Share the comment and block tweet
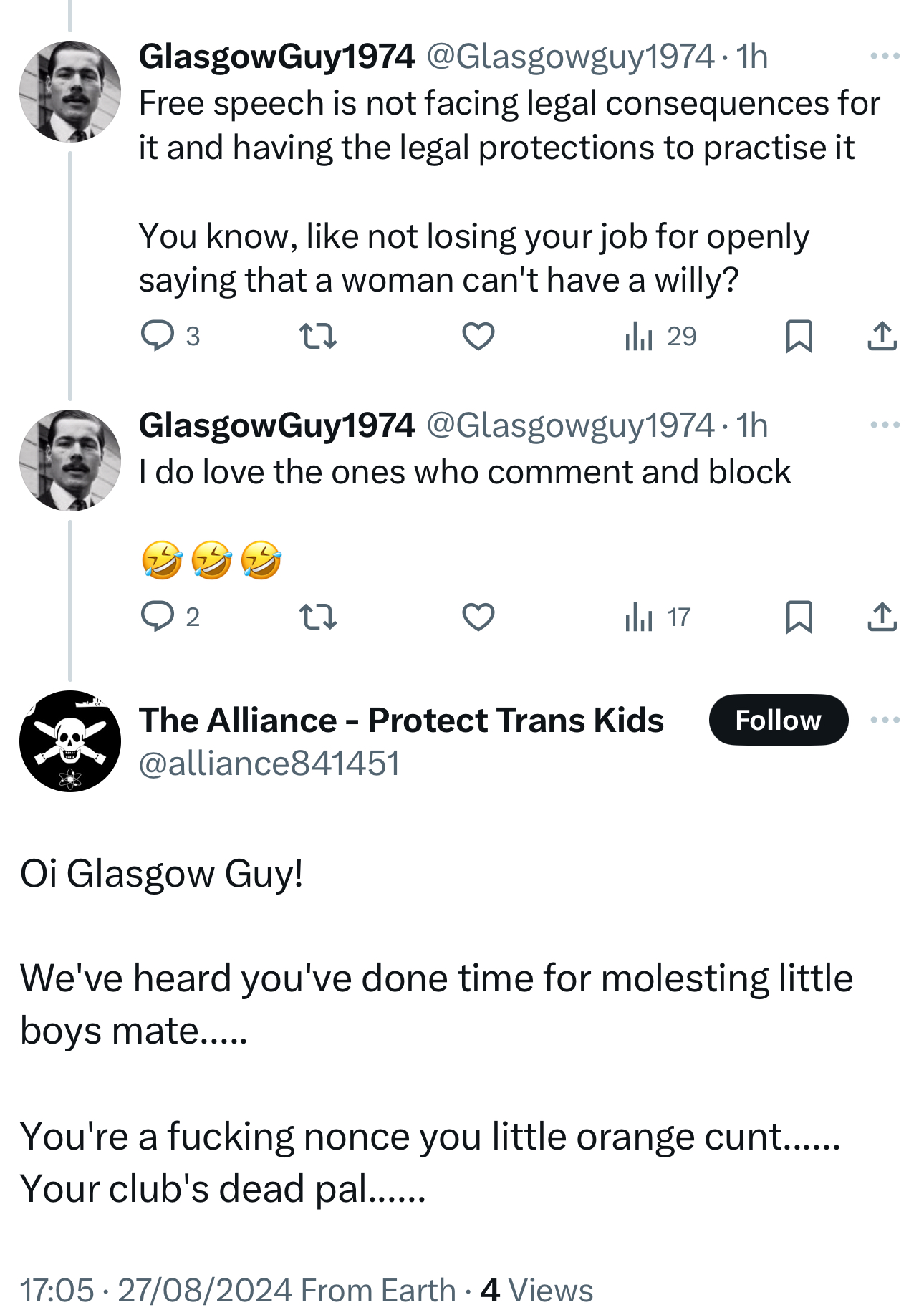The width and height of the screenshot is (924, 1310). [882, 617]
